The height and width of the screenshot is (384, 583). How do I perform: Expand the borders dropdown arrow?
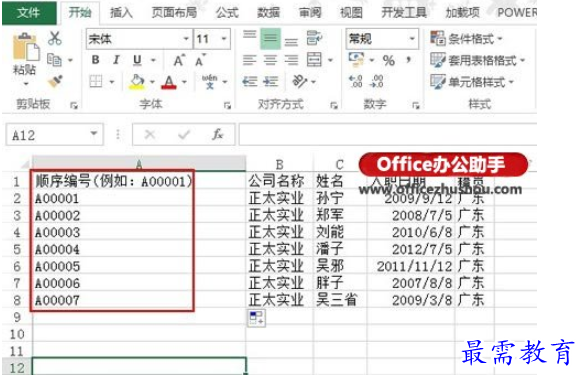(x=112, y=82)
